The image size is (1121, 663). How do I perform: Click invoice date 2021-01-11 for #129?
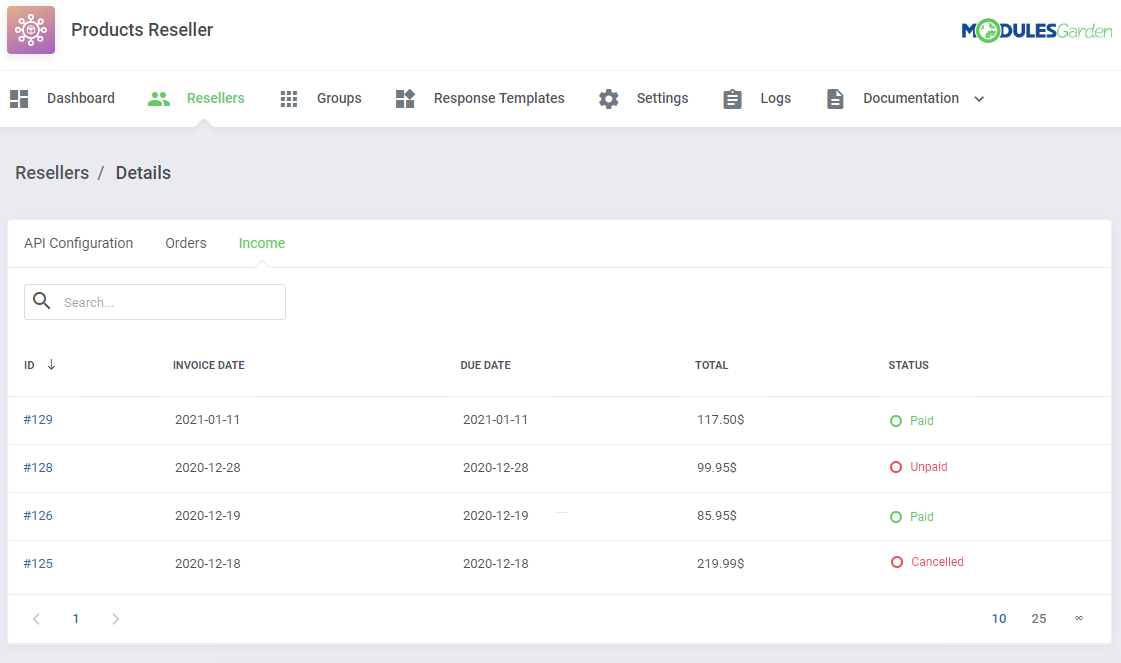click(x=207, y=420)
